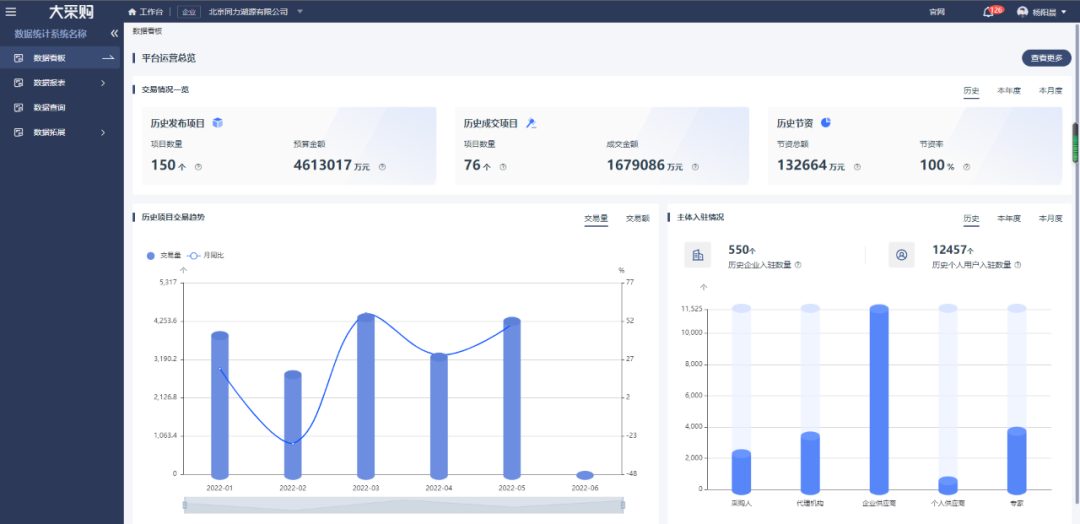This screenshot has width=1080, height=524.
Task: Click the 数据统计系统名称 sidebar title
Action: (51, 33)
